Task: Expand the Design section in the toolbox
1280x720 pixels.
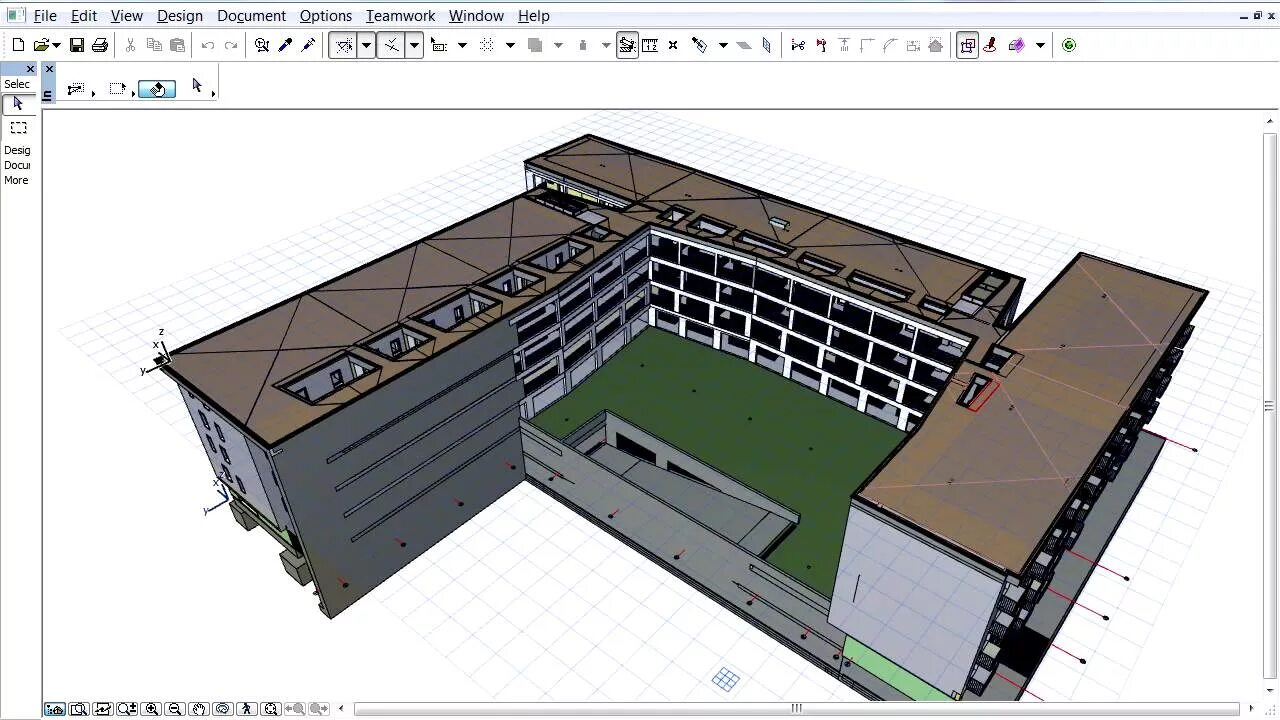Action: [17, 150]
